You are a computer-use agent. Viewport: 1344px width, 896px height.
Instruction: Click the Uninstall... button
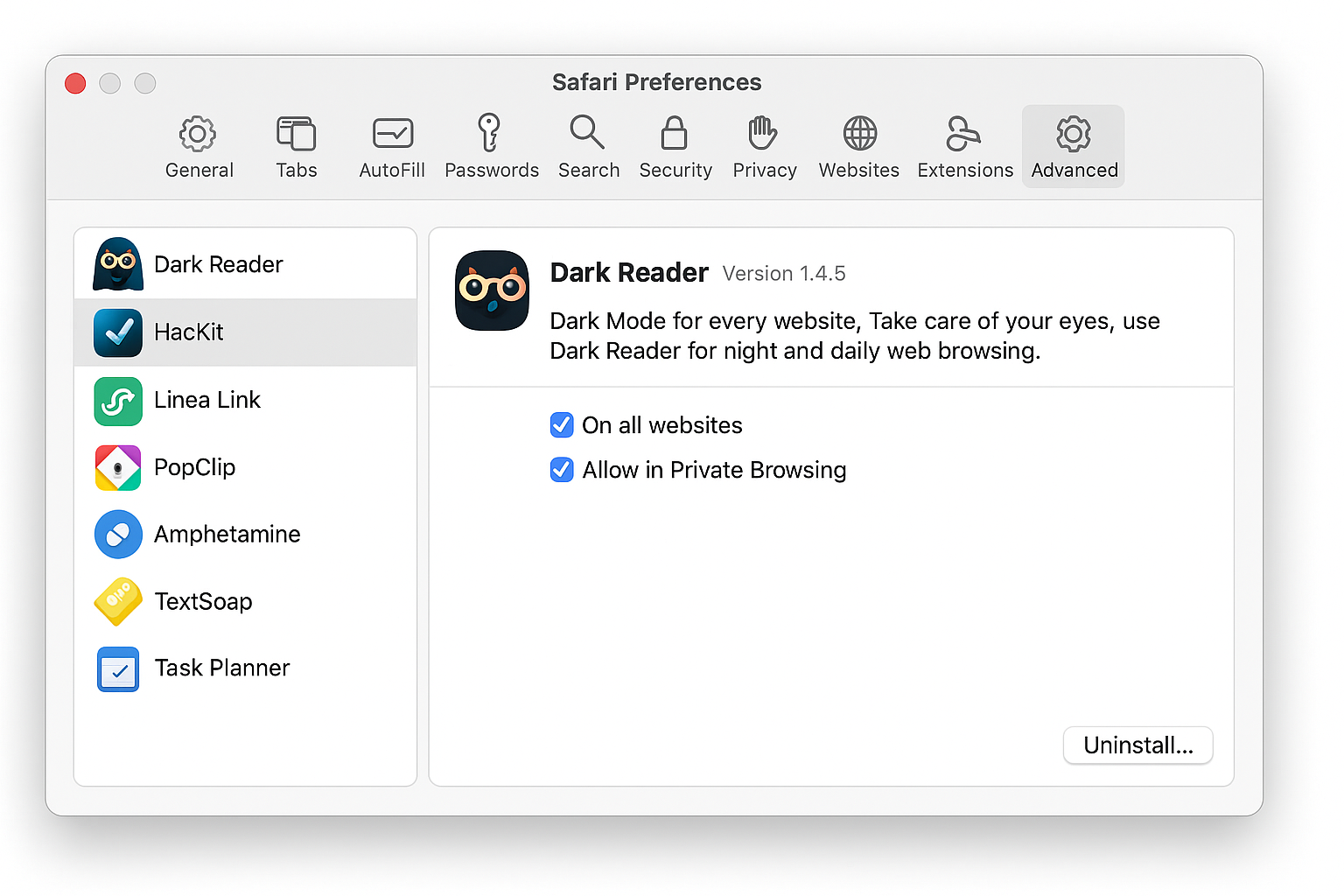[1137, 745]
